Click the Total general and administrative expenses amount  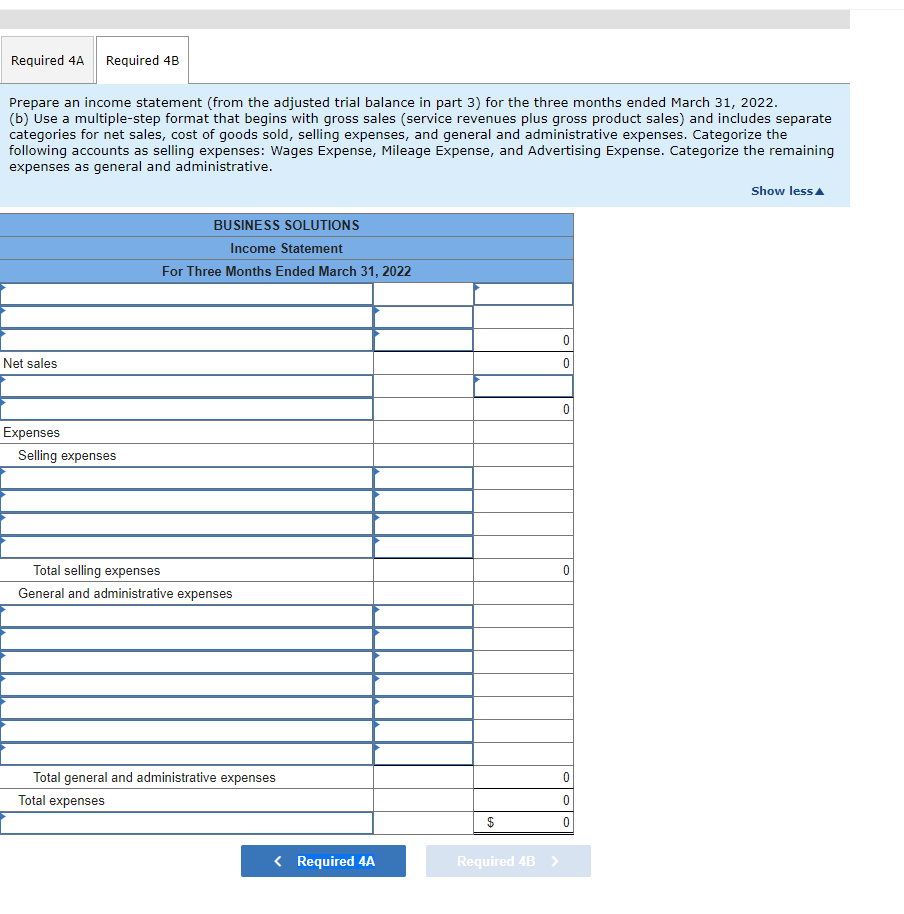523,777
